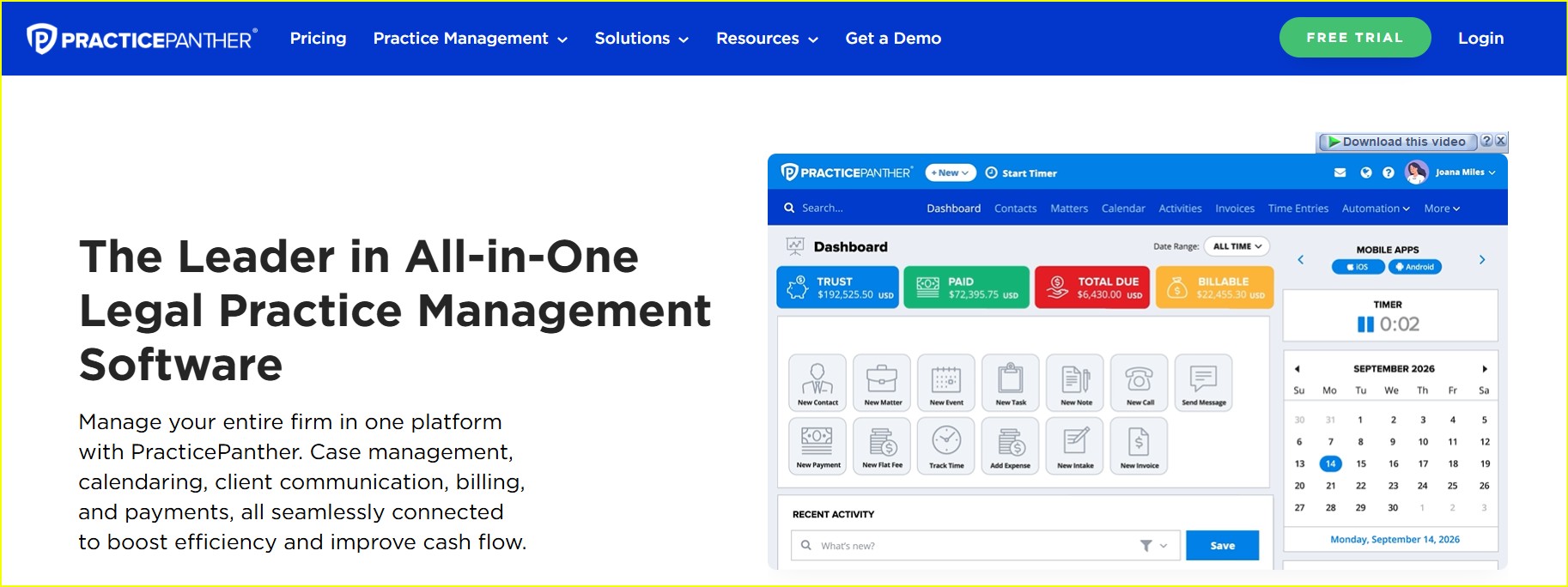This screenshot has width=1568, height=587.
Task: Click Start Timer in dashboard header
Action: (1021, 172)
